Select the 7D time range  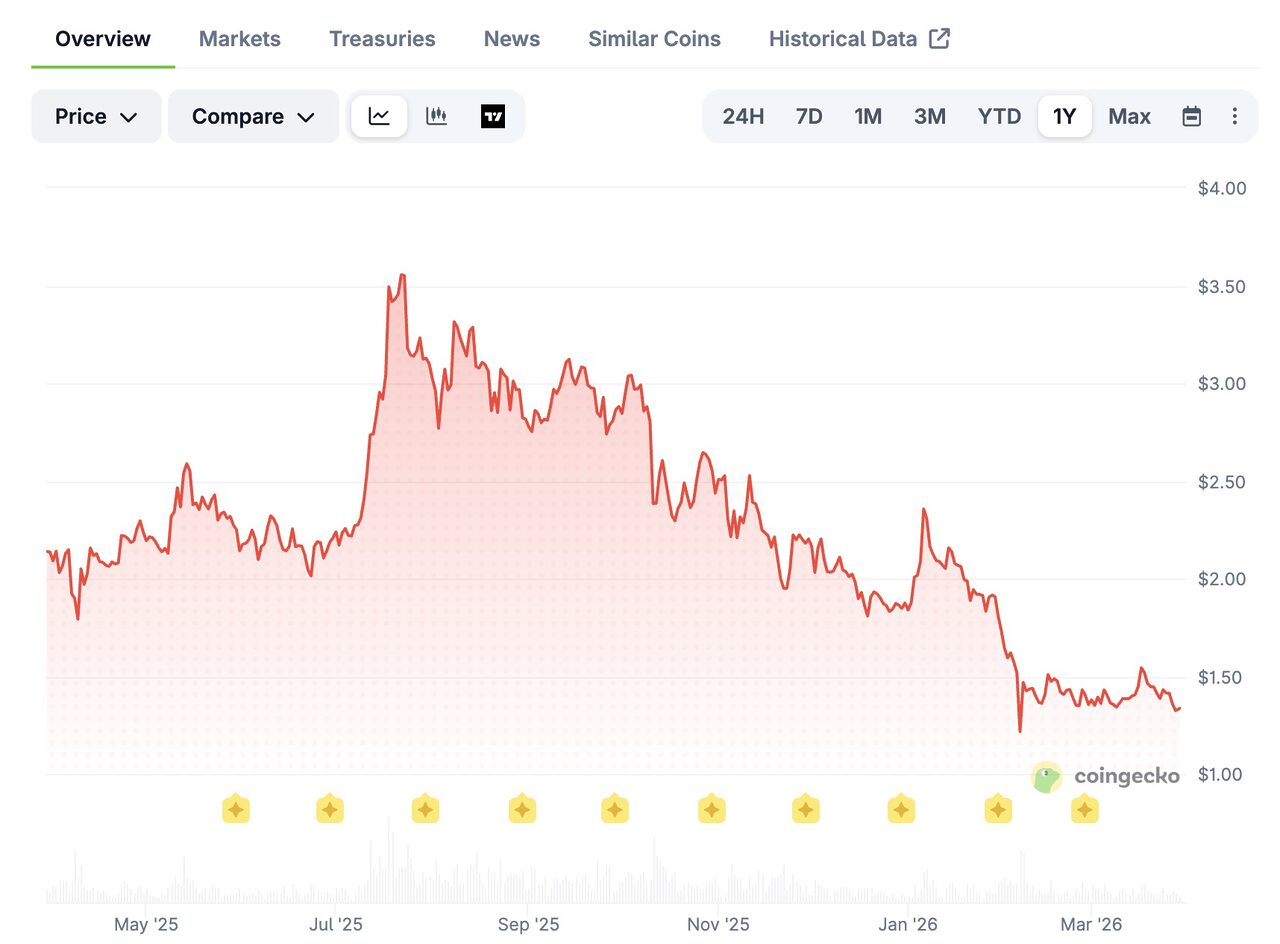click(809, 116)
